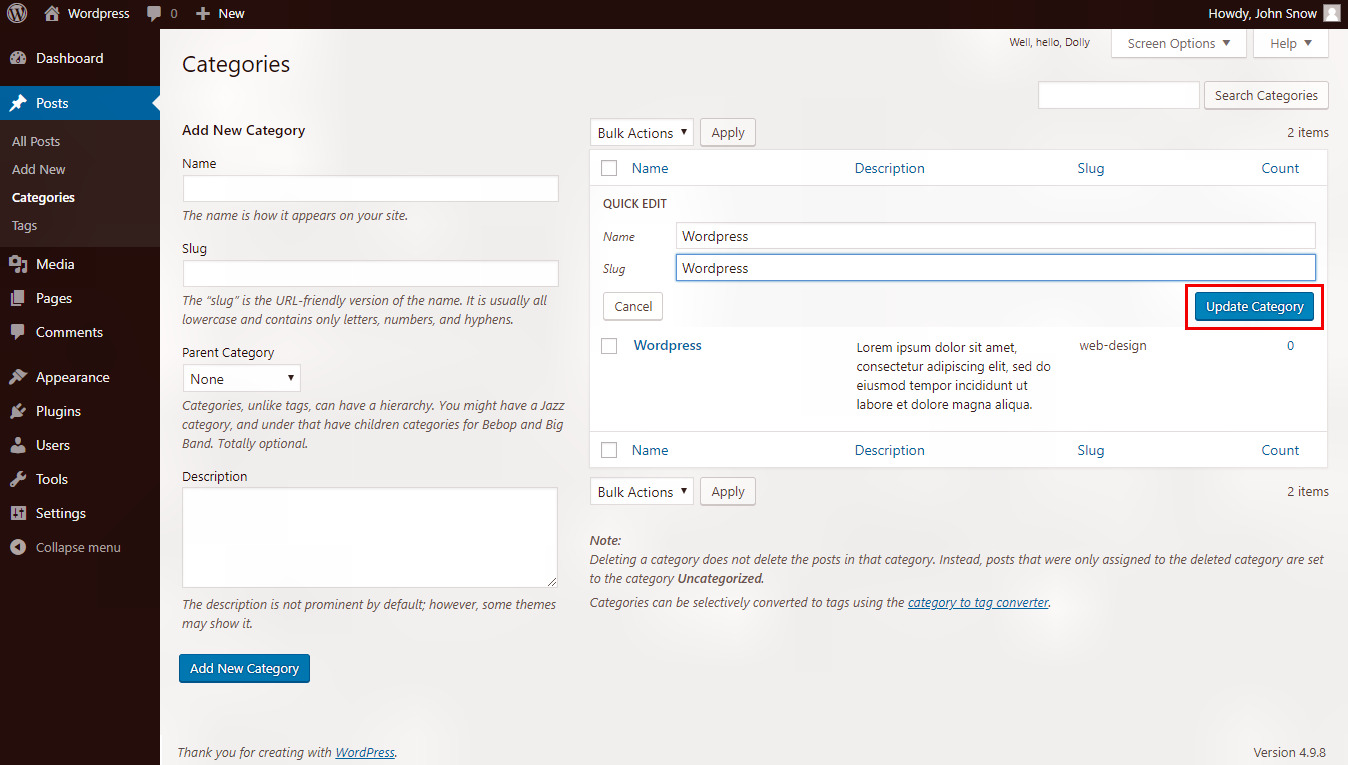
Task: Click the Tools wrench icon
Action: [18, 479]
